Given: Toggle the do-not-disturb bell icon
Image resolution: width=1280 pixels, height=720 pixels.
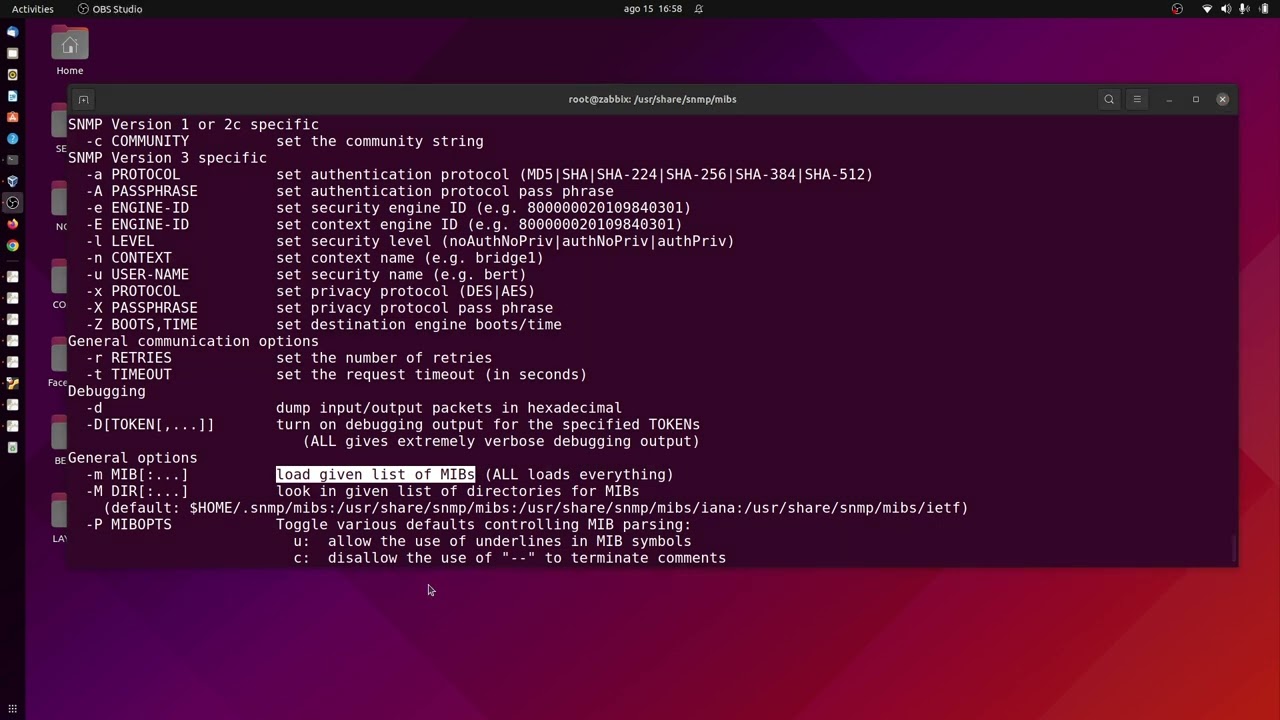Looking at the screenshot, I should pyautogui.click(x=699, y=9).
